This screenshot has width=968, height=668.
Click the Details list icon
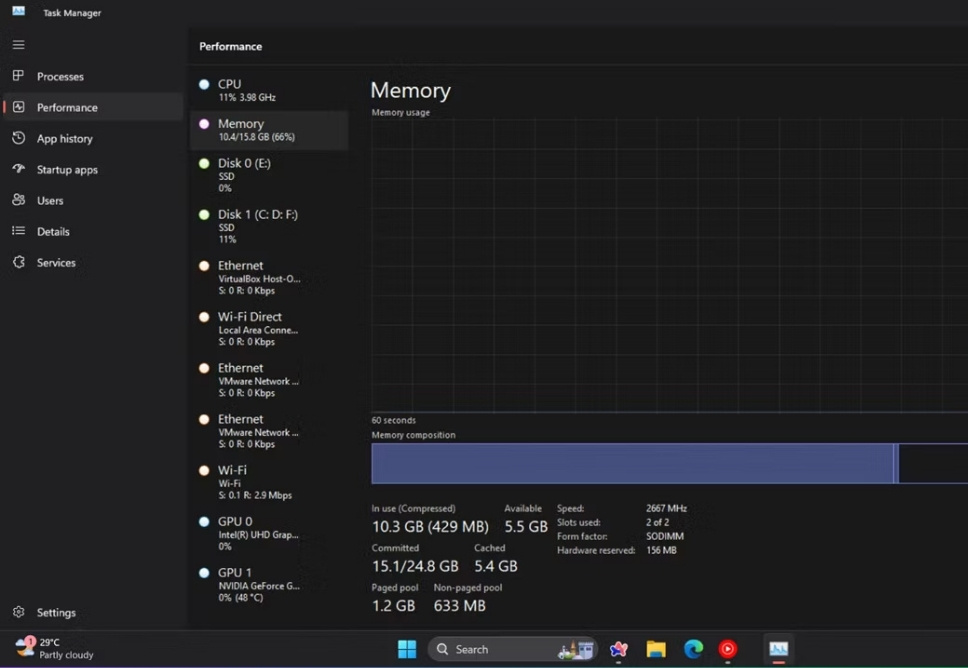coord(18,231)
